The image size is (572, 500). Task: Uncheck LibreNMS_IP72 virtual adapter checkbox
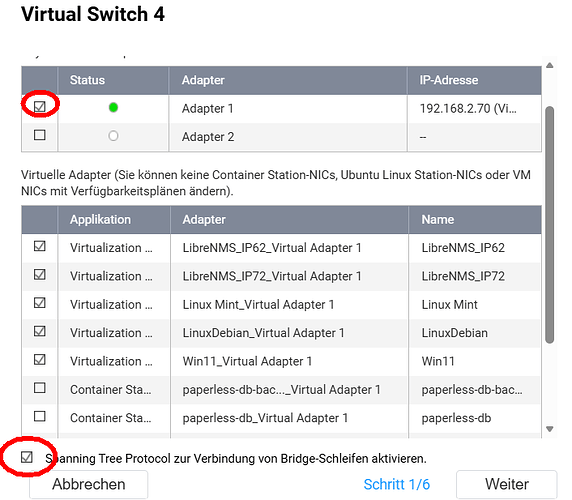[39, 274]
